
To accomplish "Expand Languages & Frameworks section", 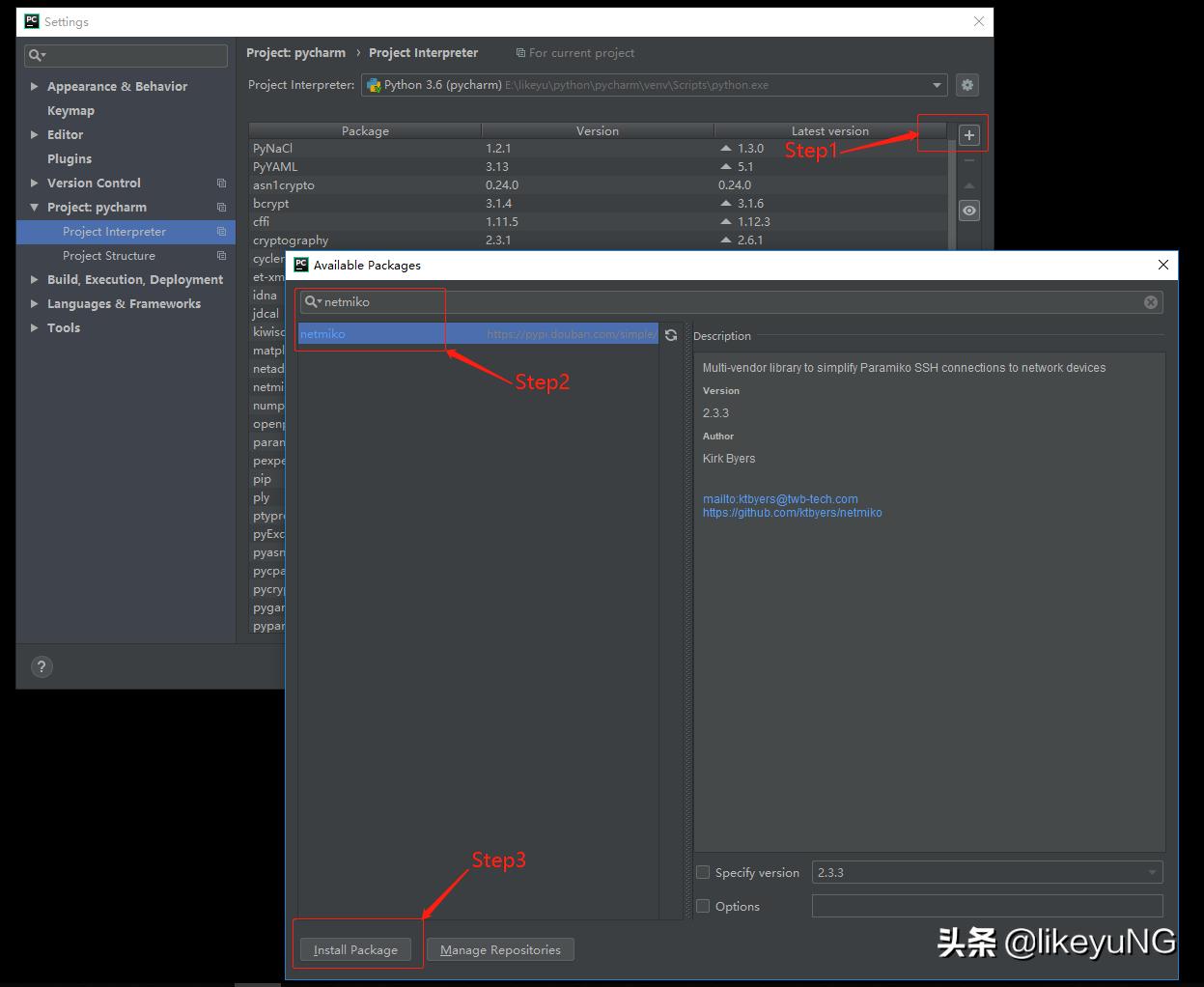I will (x=35, y=303).
